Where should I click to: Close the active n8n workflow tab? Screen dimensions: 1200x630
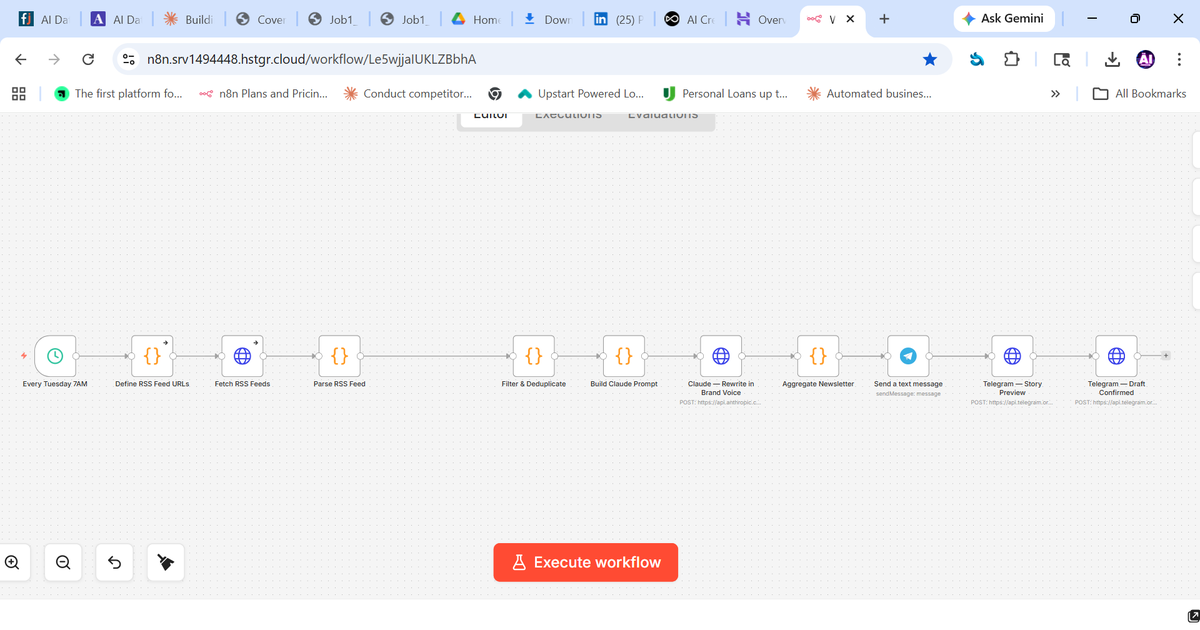(849, 18)
